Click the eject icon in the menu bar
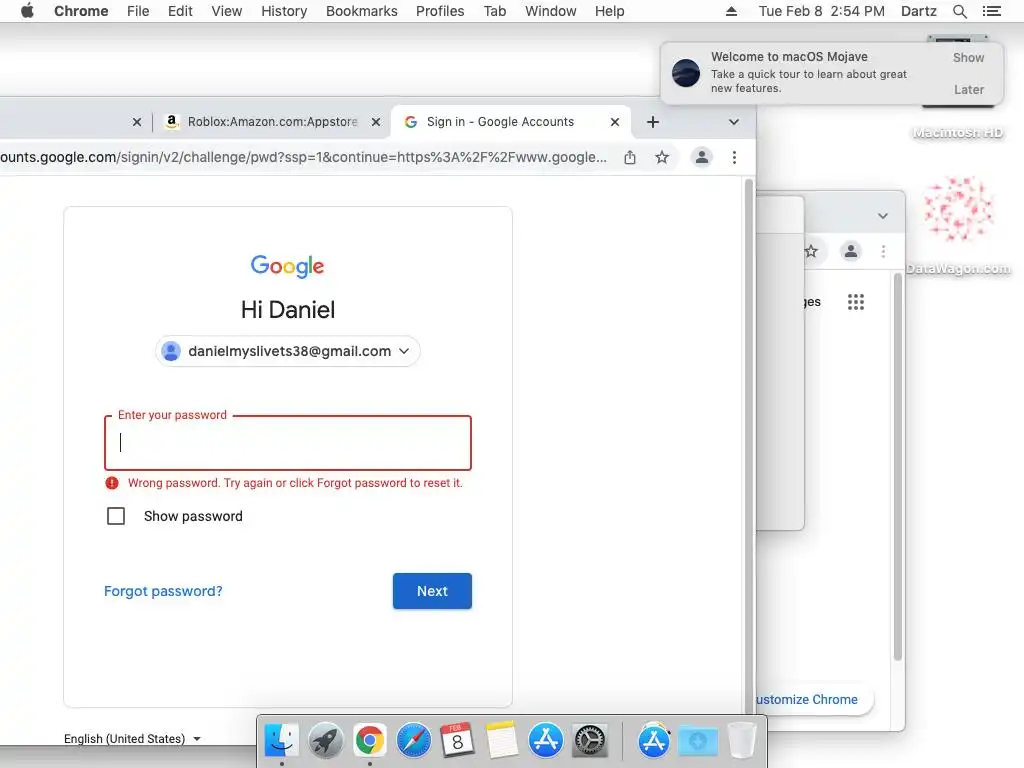The height and width of the screenshot is (768, 1024). tap(731, 11)
